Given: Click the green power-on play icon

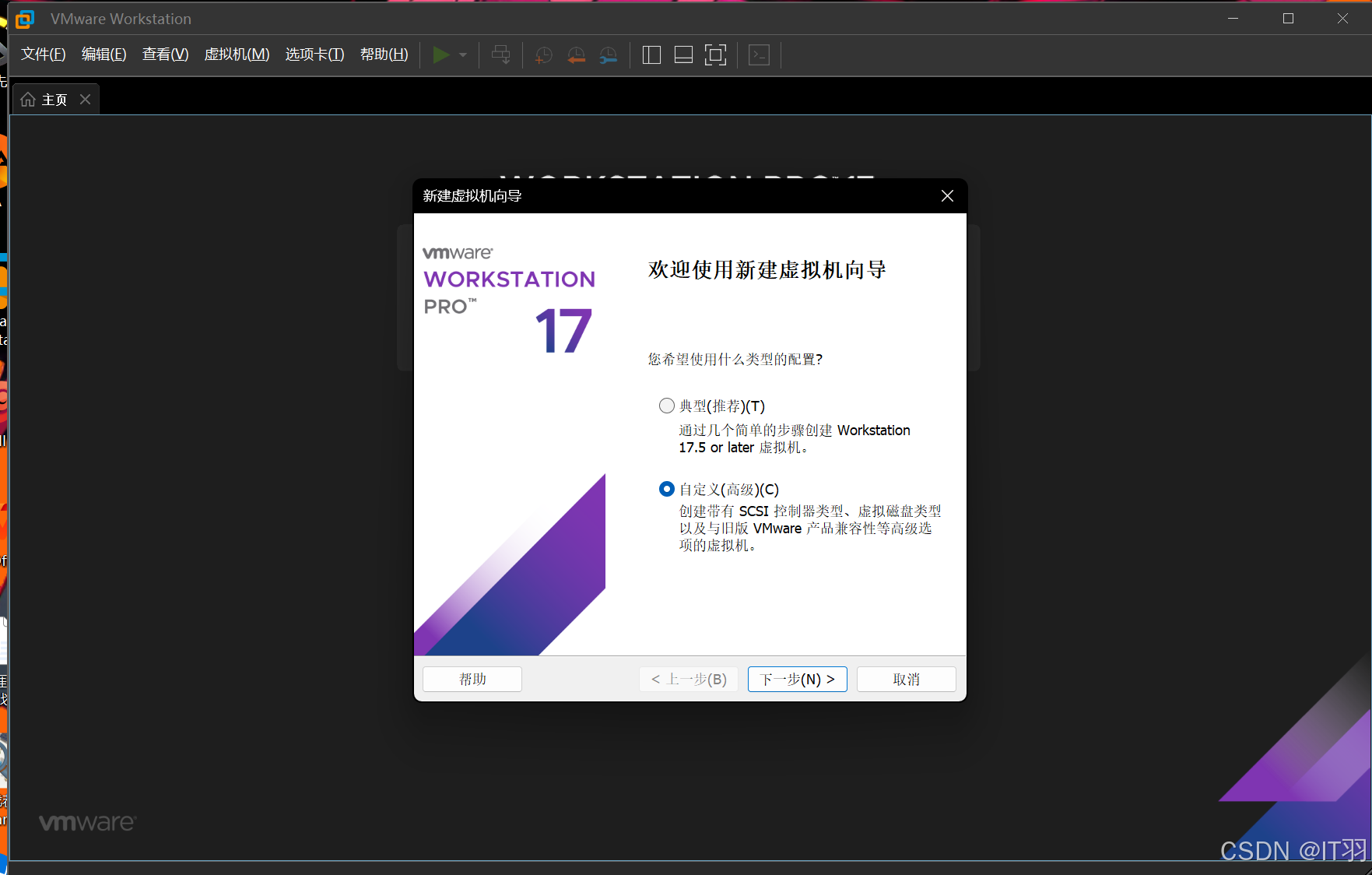Looking at the screenshot, I should (440, 54).
